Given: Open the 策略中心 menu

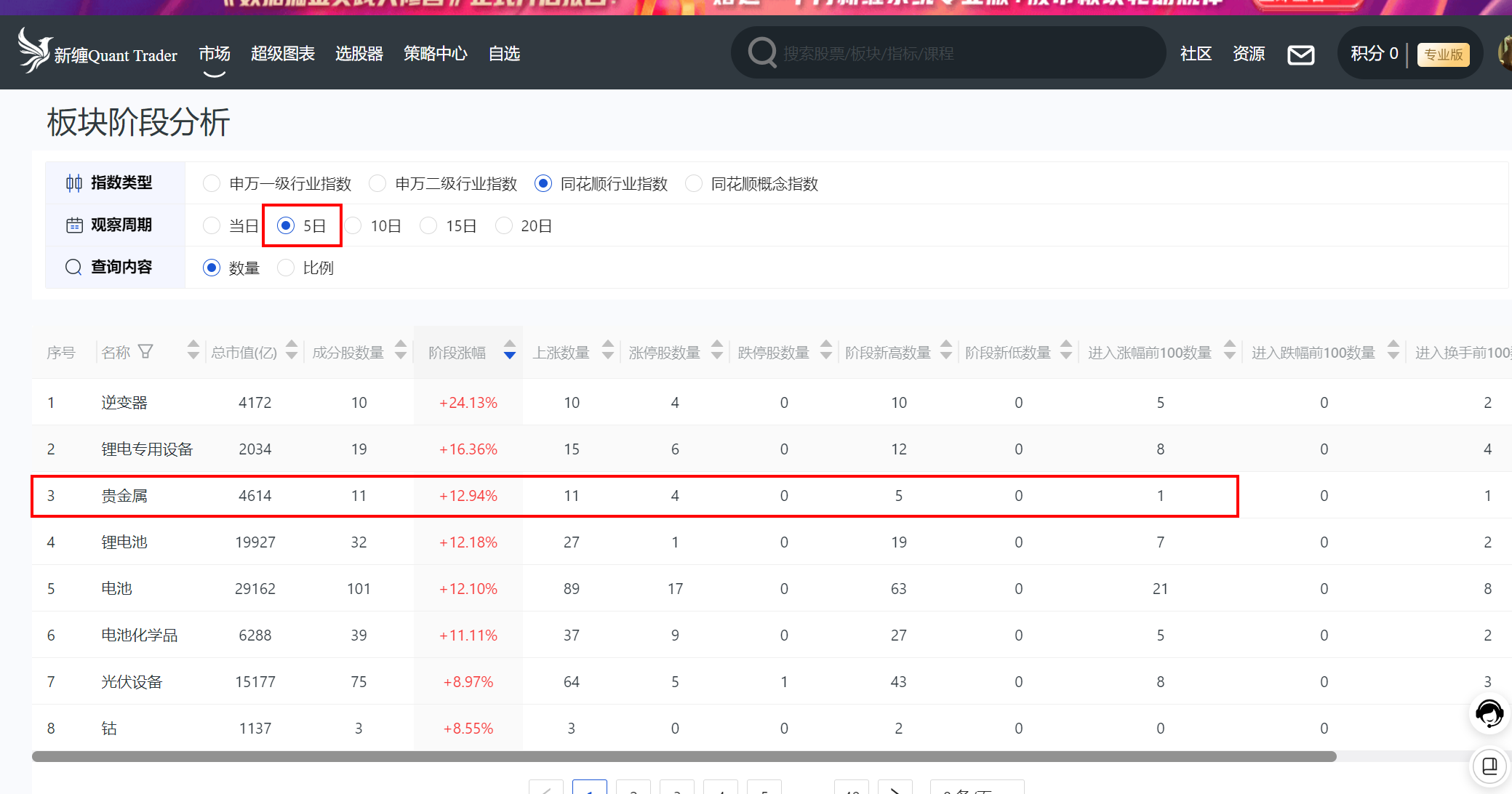Looking at the screenshot, I should click(x=435, y=54).
